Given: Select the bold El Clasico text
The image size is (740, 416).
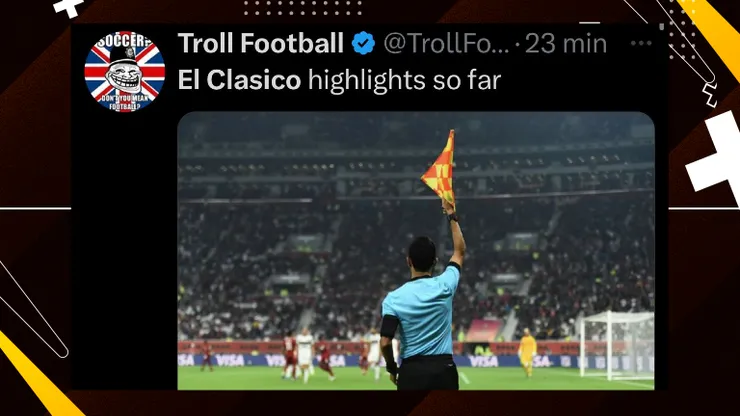Looking at the screenshot, I should click(x=239, y=80).
